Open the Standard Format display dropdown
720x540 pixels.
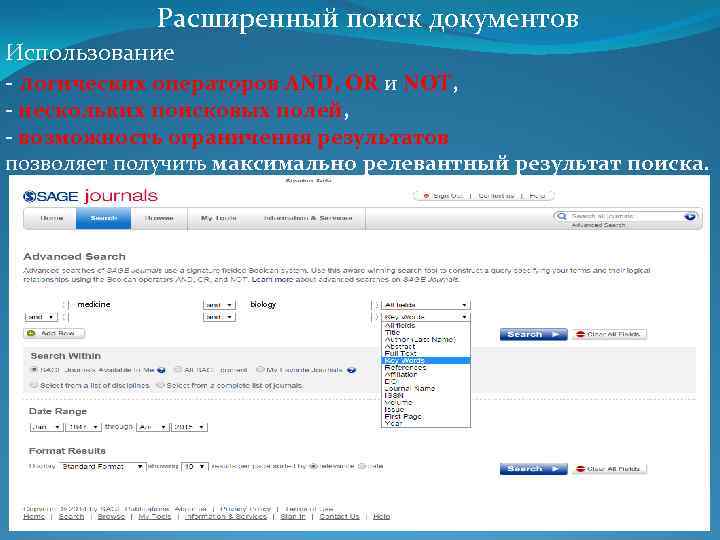click(x=102, y=467)
